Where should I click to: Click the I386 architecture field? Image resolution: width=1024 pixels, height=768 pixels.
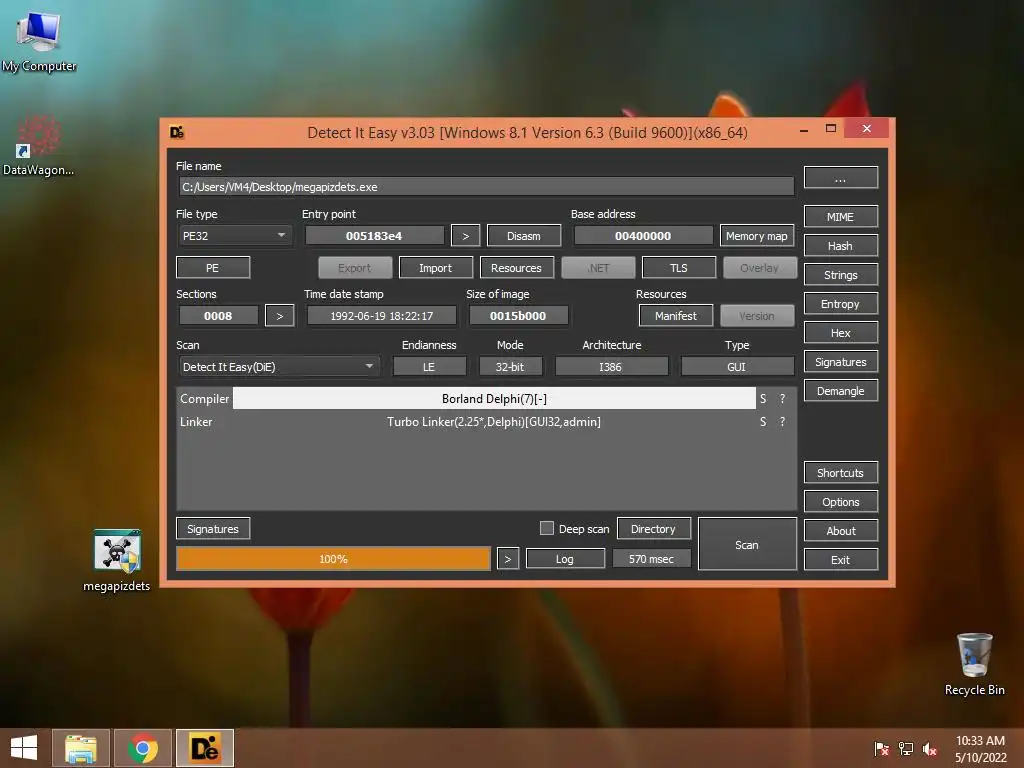coord(611,366)
